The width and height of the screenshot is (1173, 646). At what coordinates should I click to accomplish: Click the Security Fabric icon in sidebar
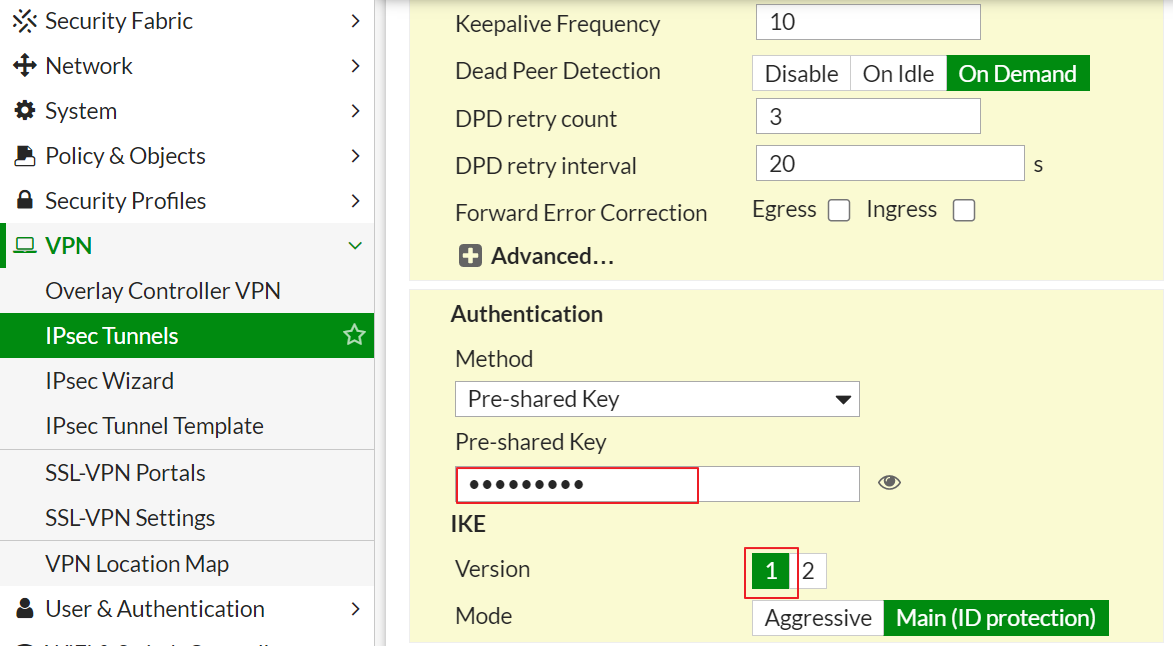pyautogui.click(x=24, y=21)
